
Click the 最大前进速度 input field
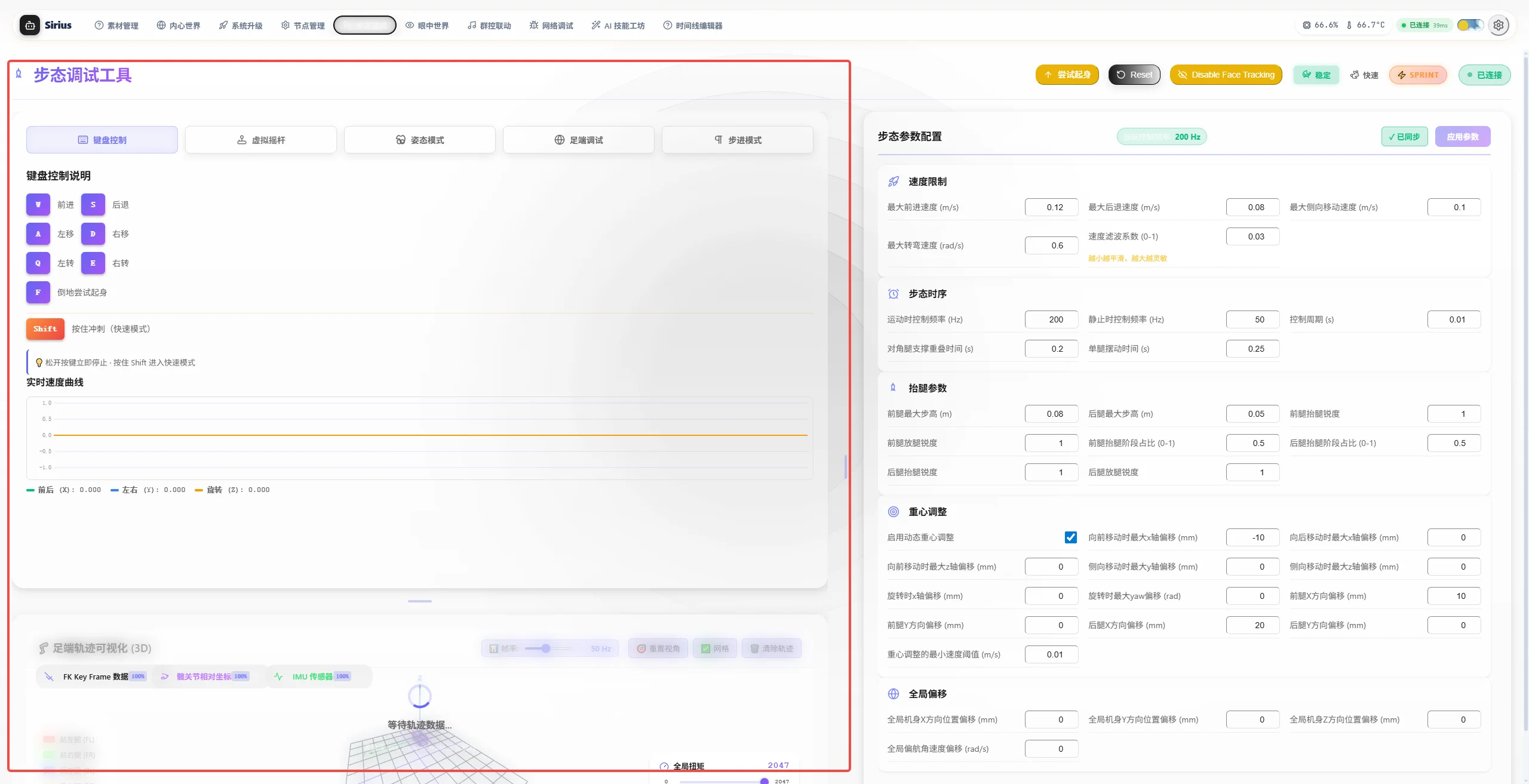(1052, 207)
